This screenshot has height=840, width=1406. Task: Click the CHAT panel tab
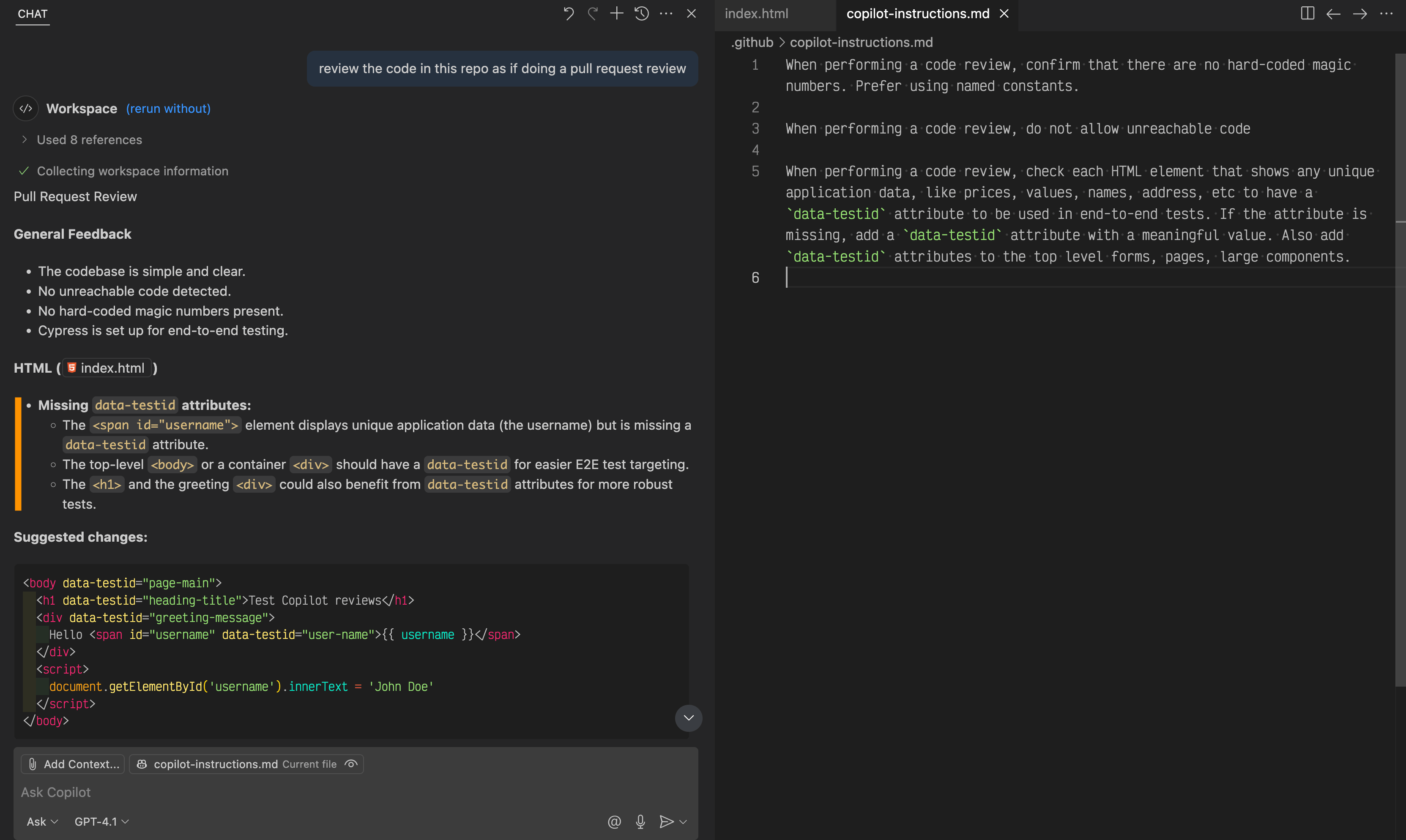(x=32, y=14)
